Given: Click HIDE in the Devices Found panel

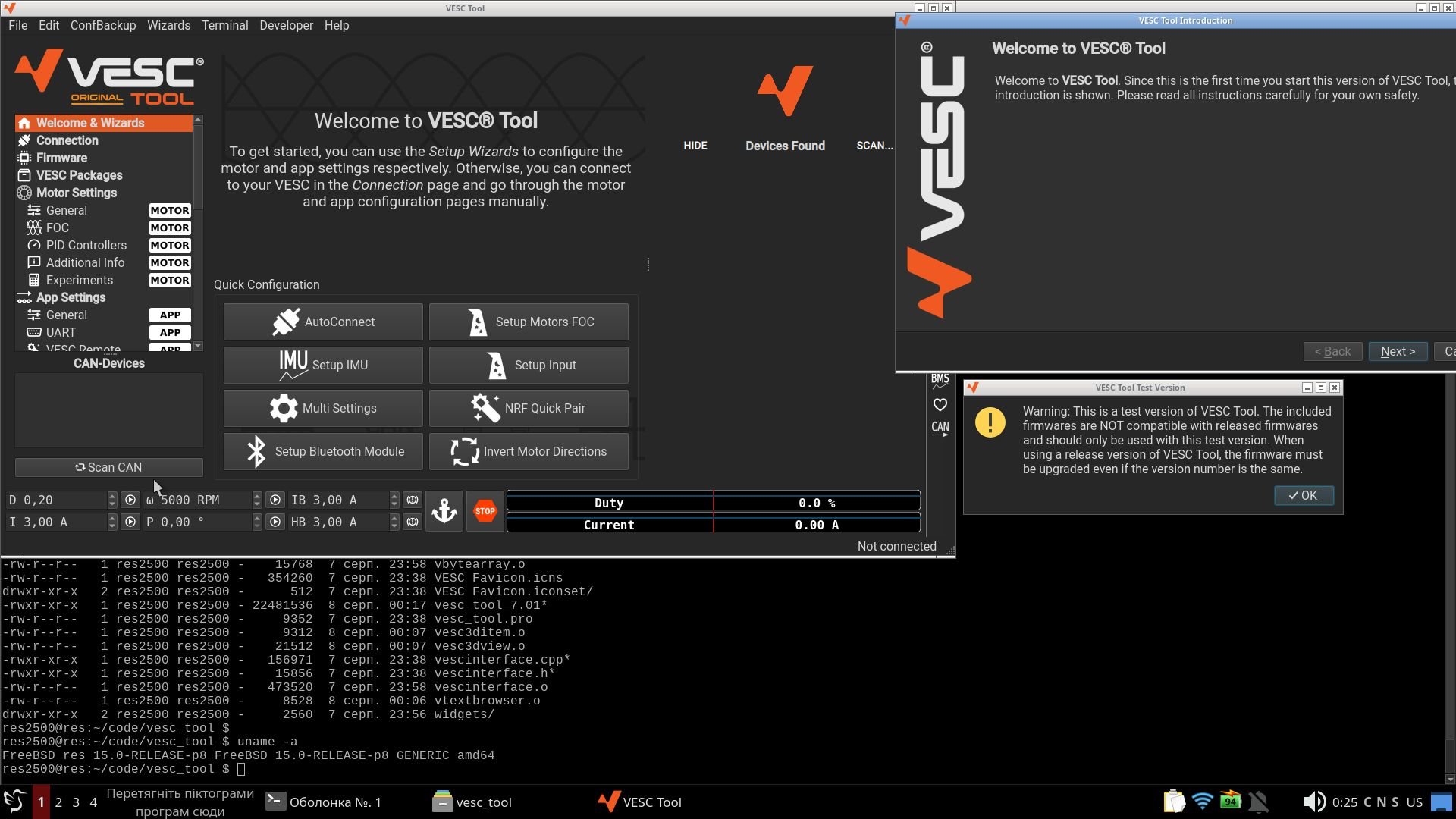Looking at the screenshot, I should click(x=695, y=146).
